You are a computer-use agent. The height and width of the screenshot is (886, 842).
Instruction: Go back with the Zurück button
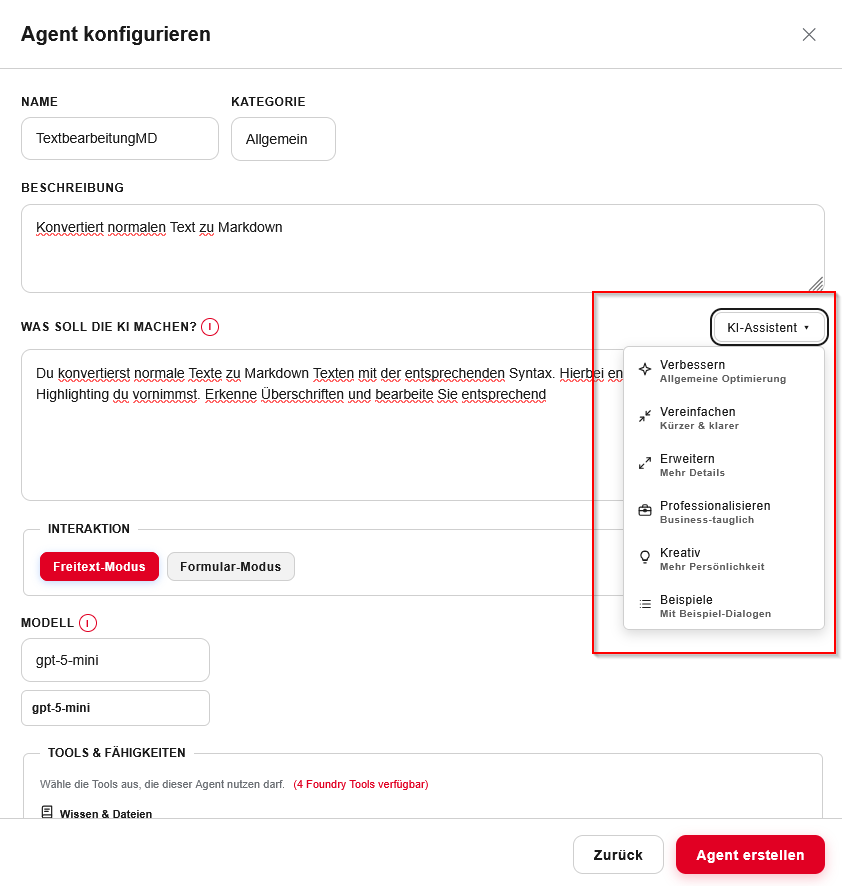coord(618,855)
